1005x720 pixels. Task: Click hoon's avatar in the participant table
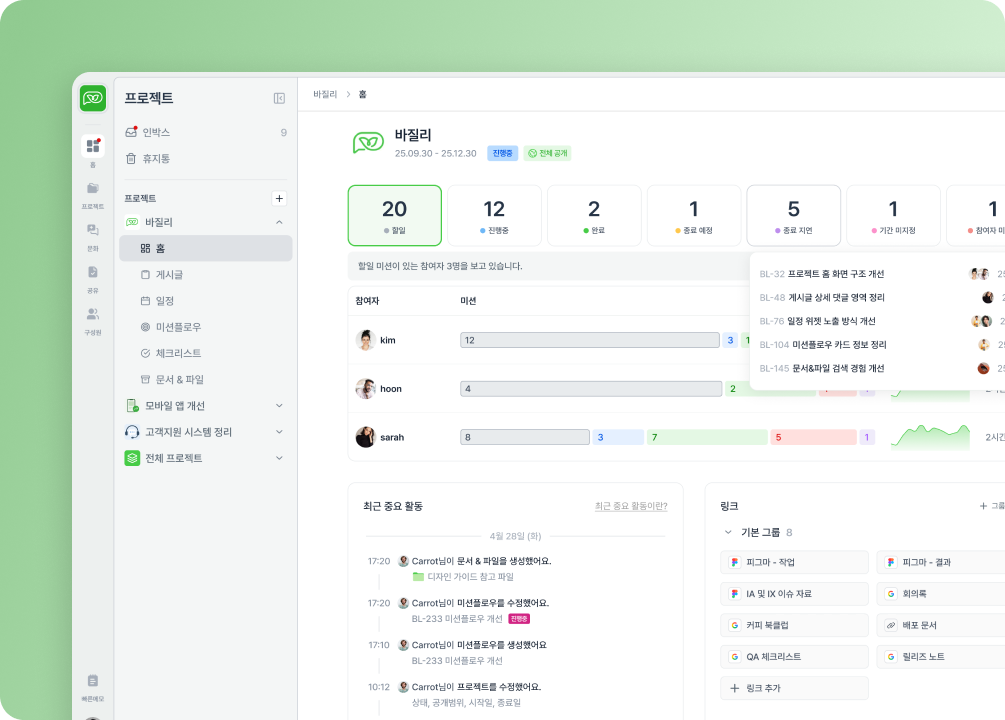coord(365,389)
